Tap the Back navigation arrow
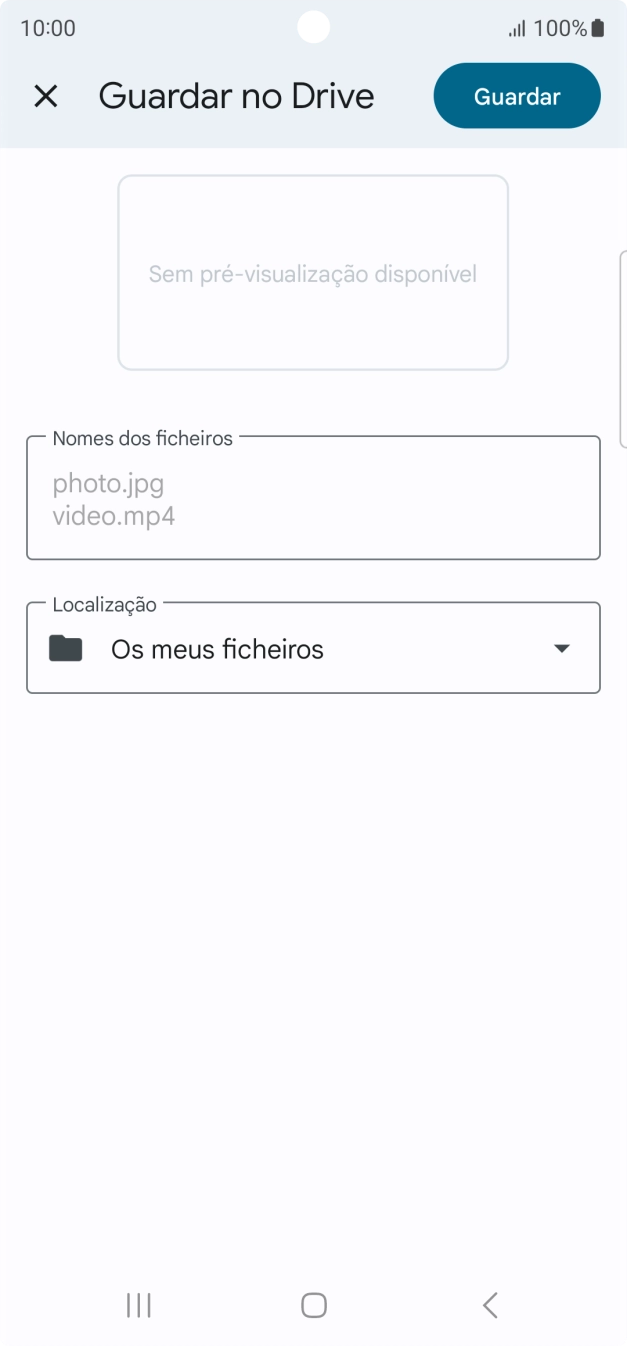Screen dimensions: 627x1346 [490, 1305]
